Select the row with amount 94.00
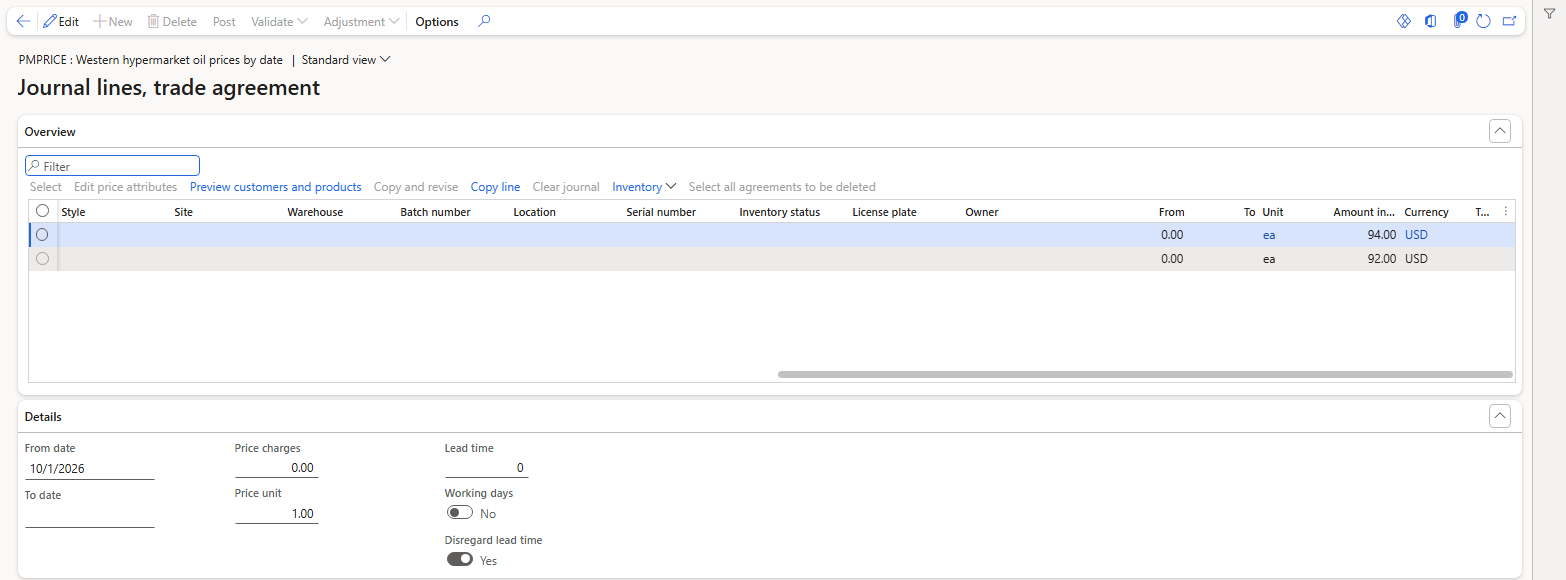Image resolution: width=1566 pixels, height=580 pixels. coord(42,235)
